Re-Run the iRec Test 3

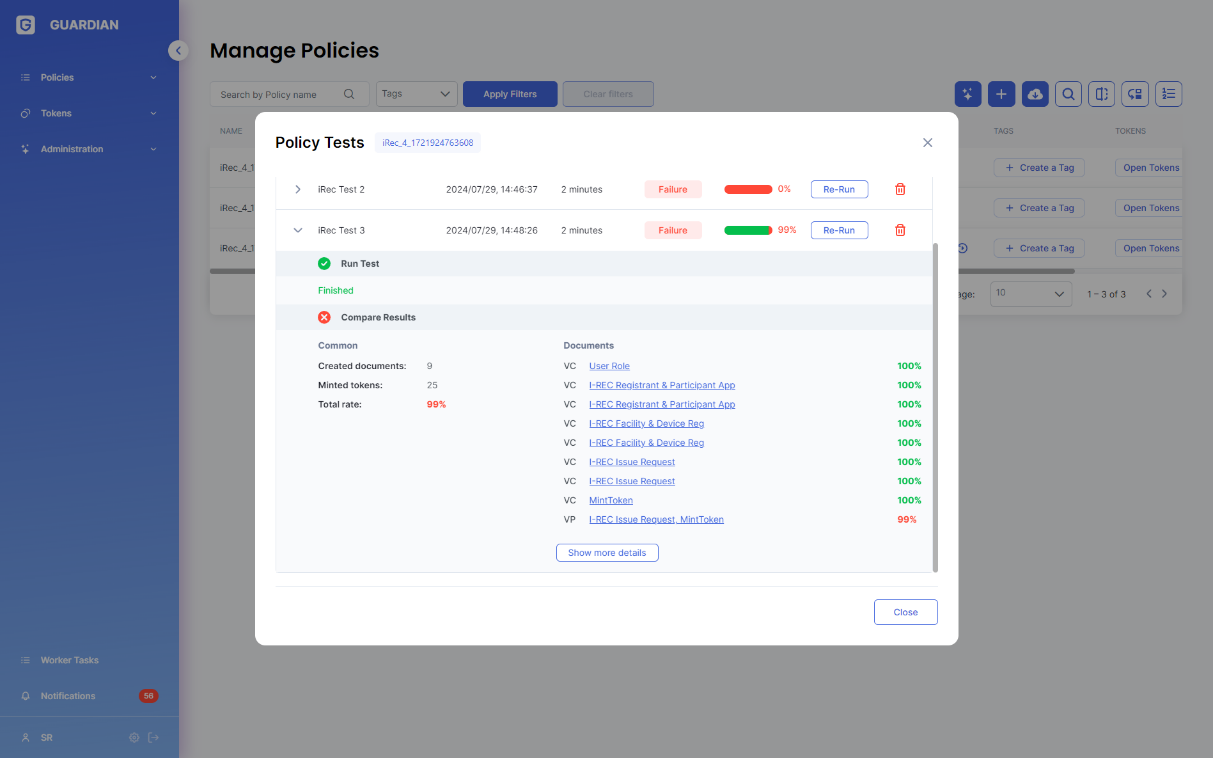[x=839, y=230]
